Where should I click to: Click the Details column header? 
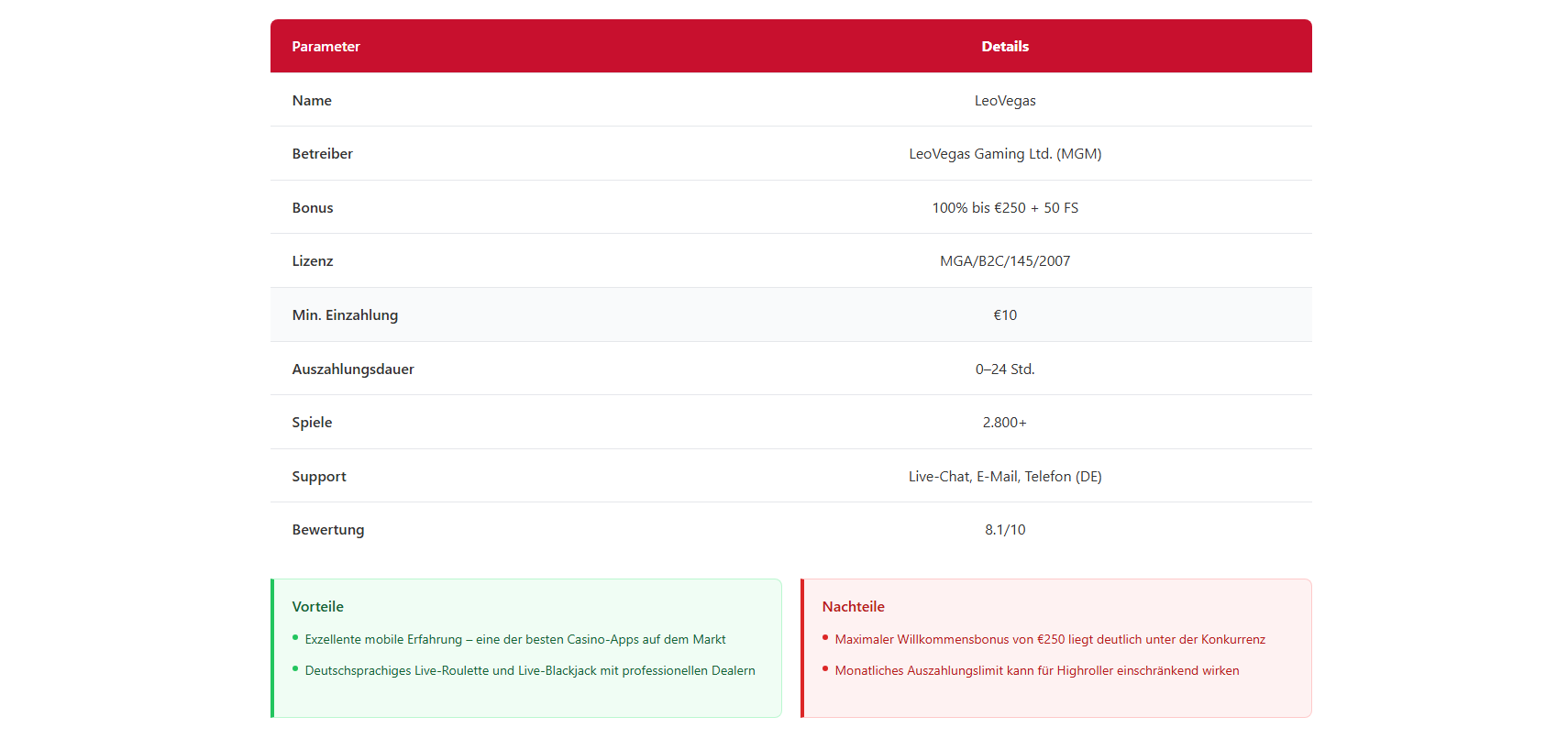pyautogui.click(x=1005, y=47)
